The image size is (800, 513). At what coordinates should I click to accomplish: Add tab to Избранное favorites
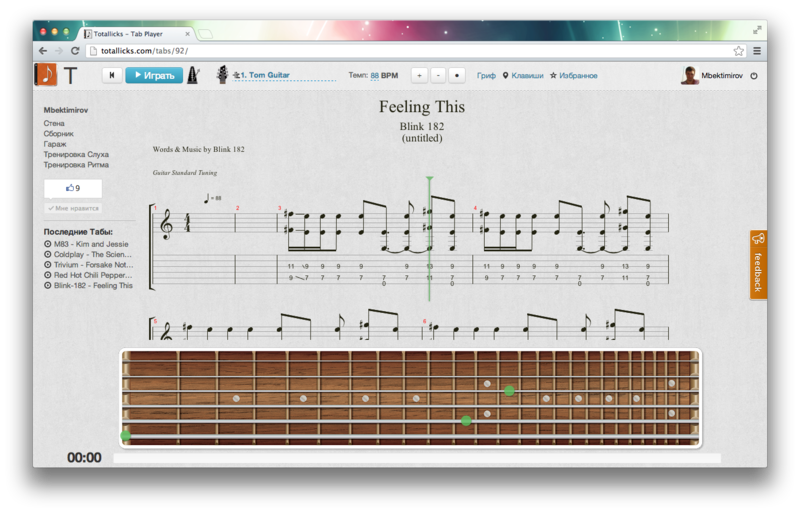pos(573,76)
